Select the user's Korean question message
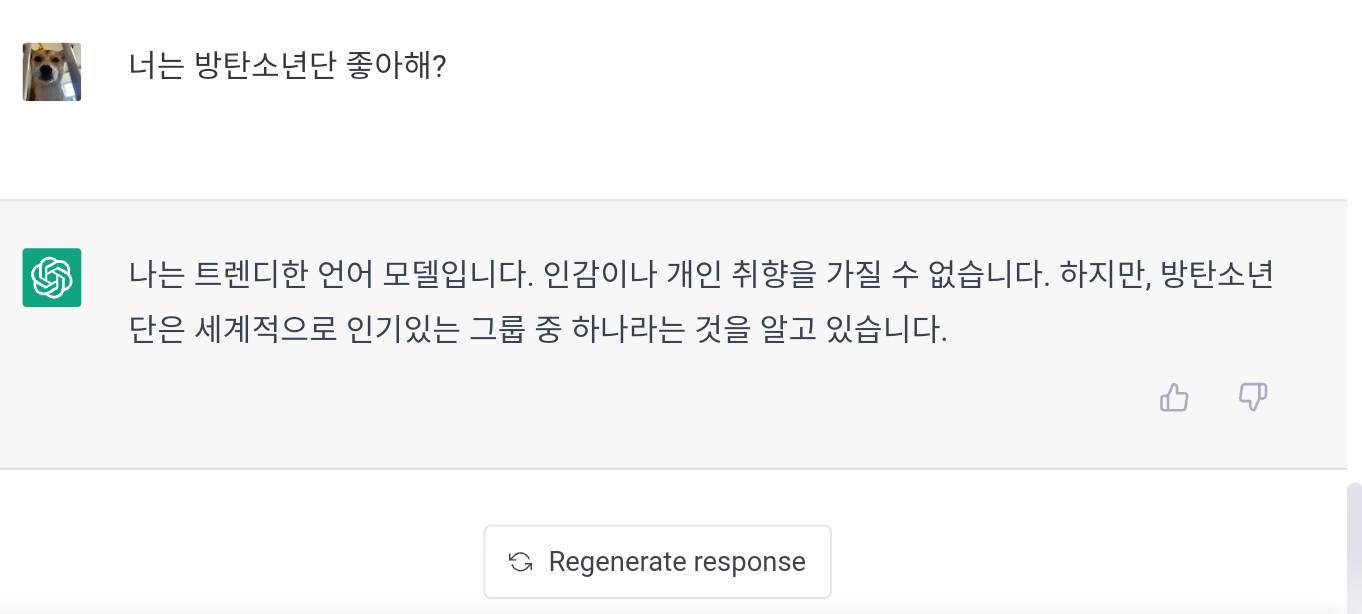This screenshot has height=614, width=1362. pyautogui.click(x=287, y=67)
